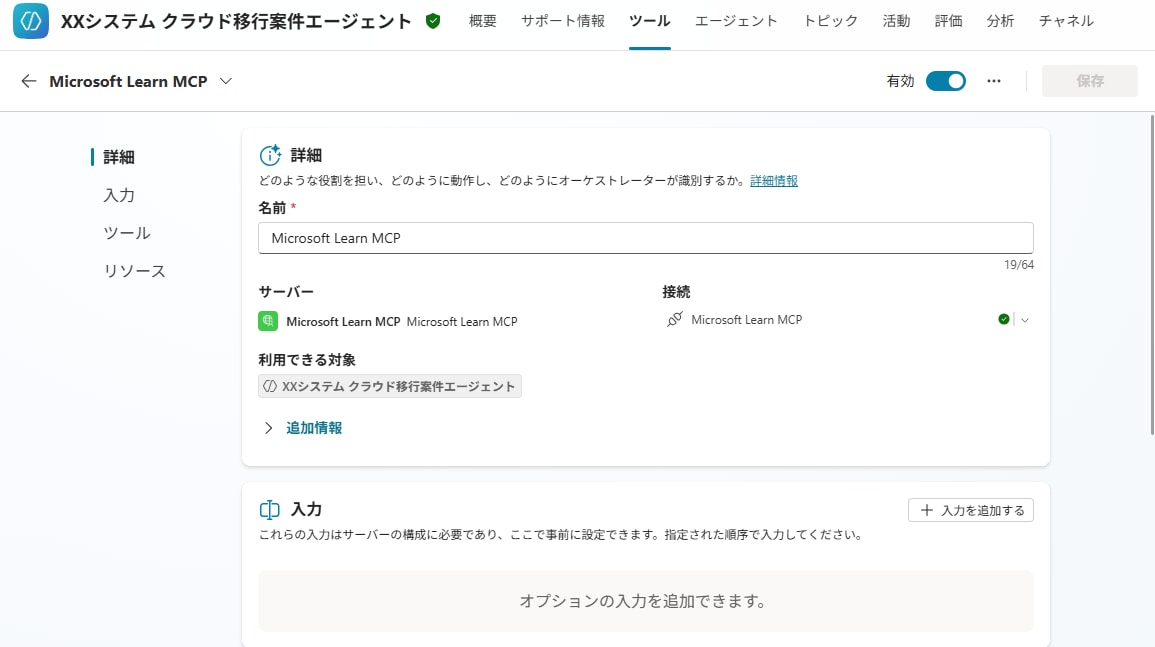Expand the connection dropdown chevron
1155x647 pixels.
pos(1025,320)
